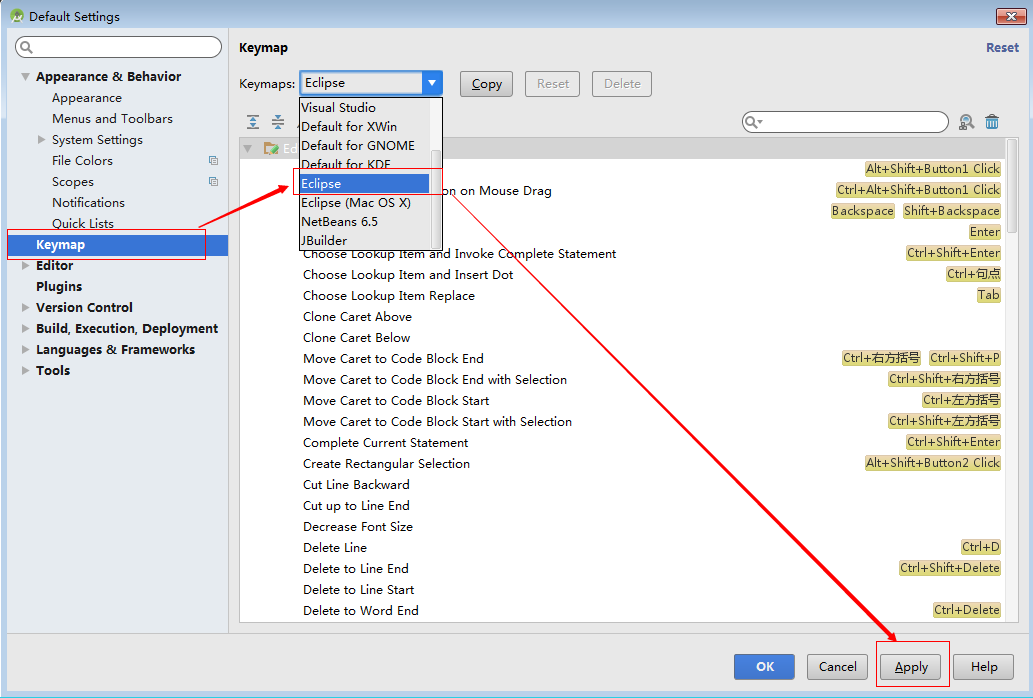The height and width of the screenshot is (698, 1033).
Task: Click the magnifier icon in the keymap search field
Action: pyautogui.click(x=752, y=122)
